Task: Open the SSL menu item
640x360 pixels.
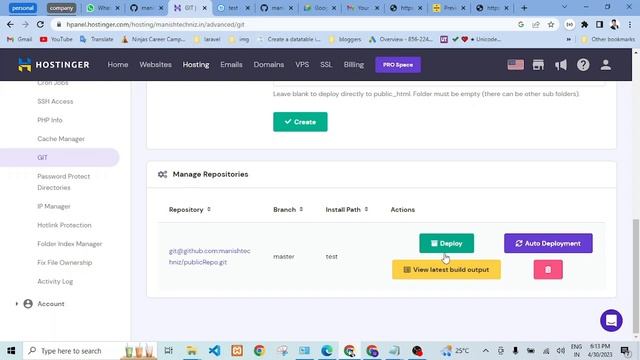Action: (326, 64)
